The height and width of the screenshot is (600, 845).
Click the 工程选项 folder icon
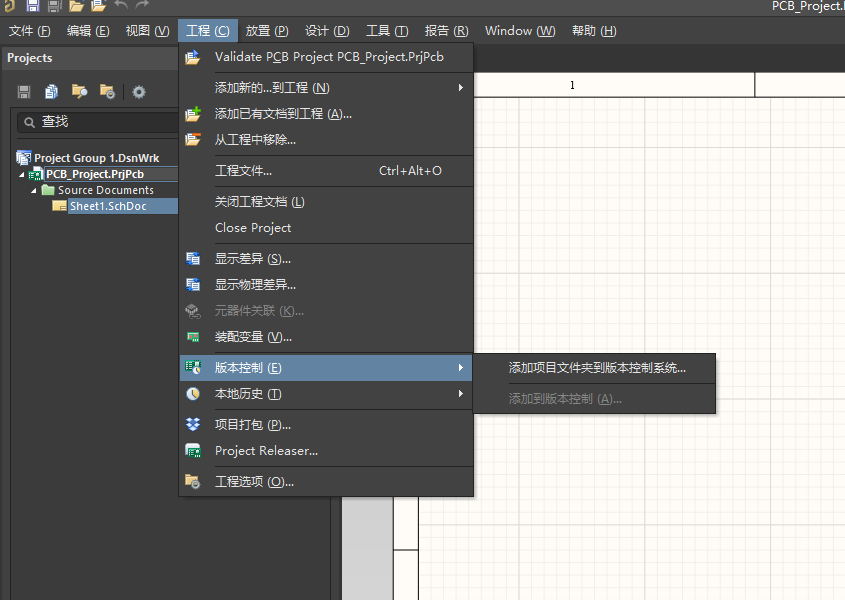pos(192,481)
